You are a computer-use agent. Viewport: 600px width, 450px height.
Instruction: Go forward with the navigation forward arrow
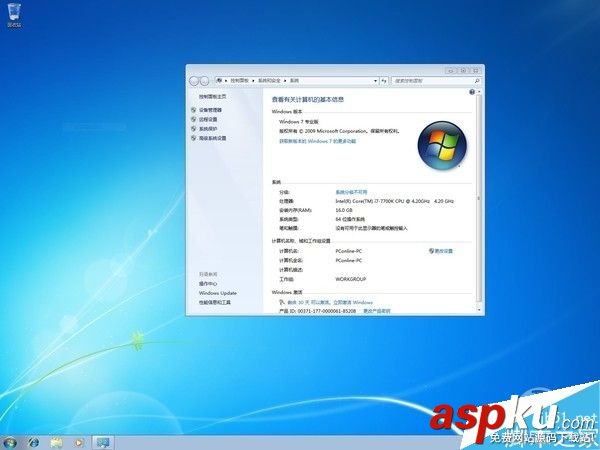click(204, 81)
